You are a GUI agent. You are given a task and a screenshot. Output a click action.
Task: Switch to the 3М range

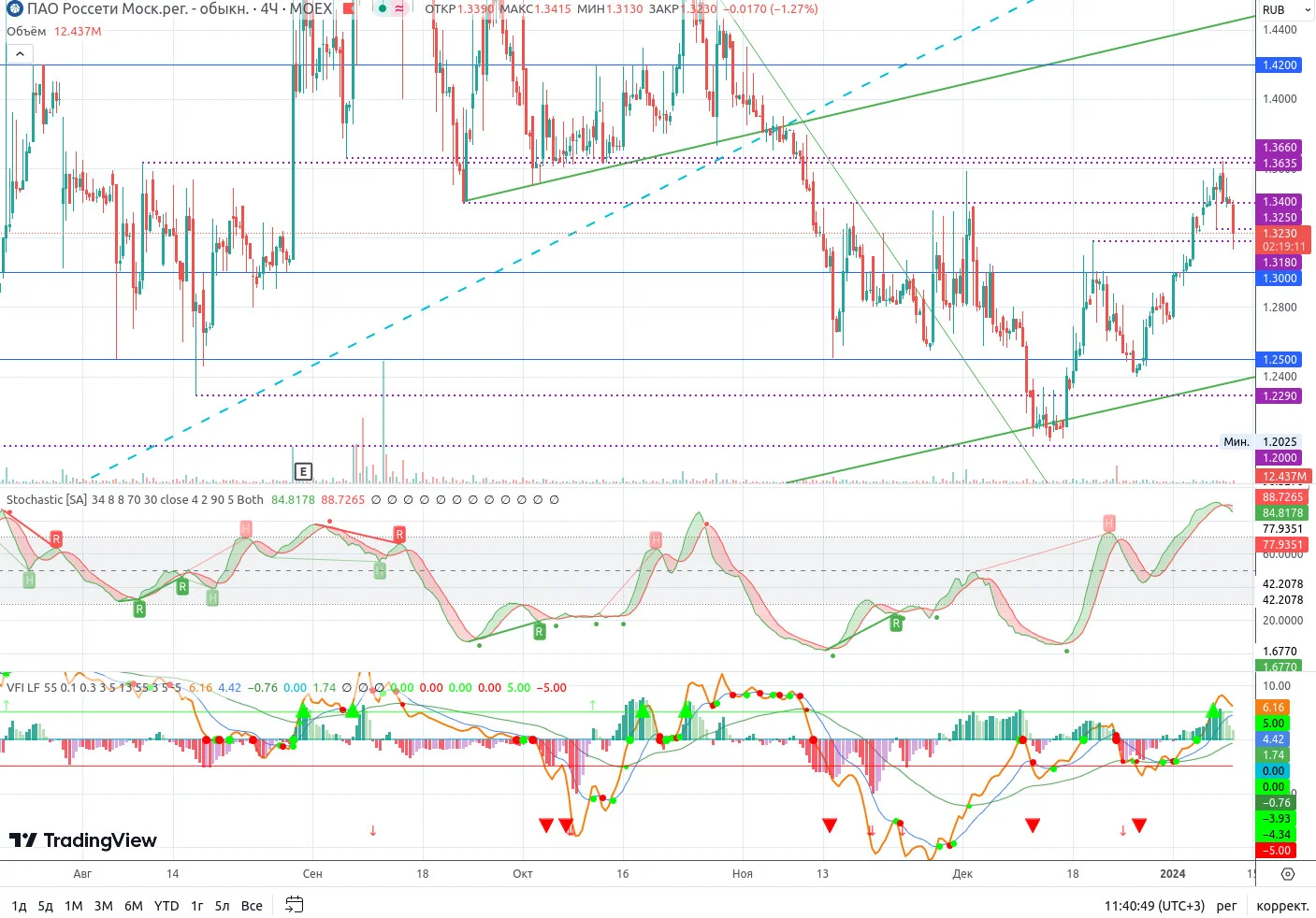point(104,906)
